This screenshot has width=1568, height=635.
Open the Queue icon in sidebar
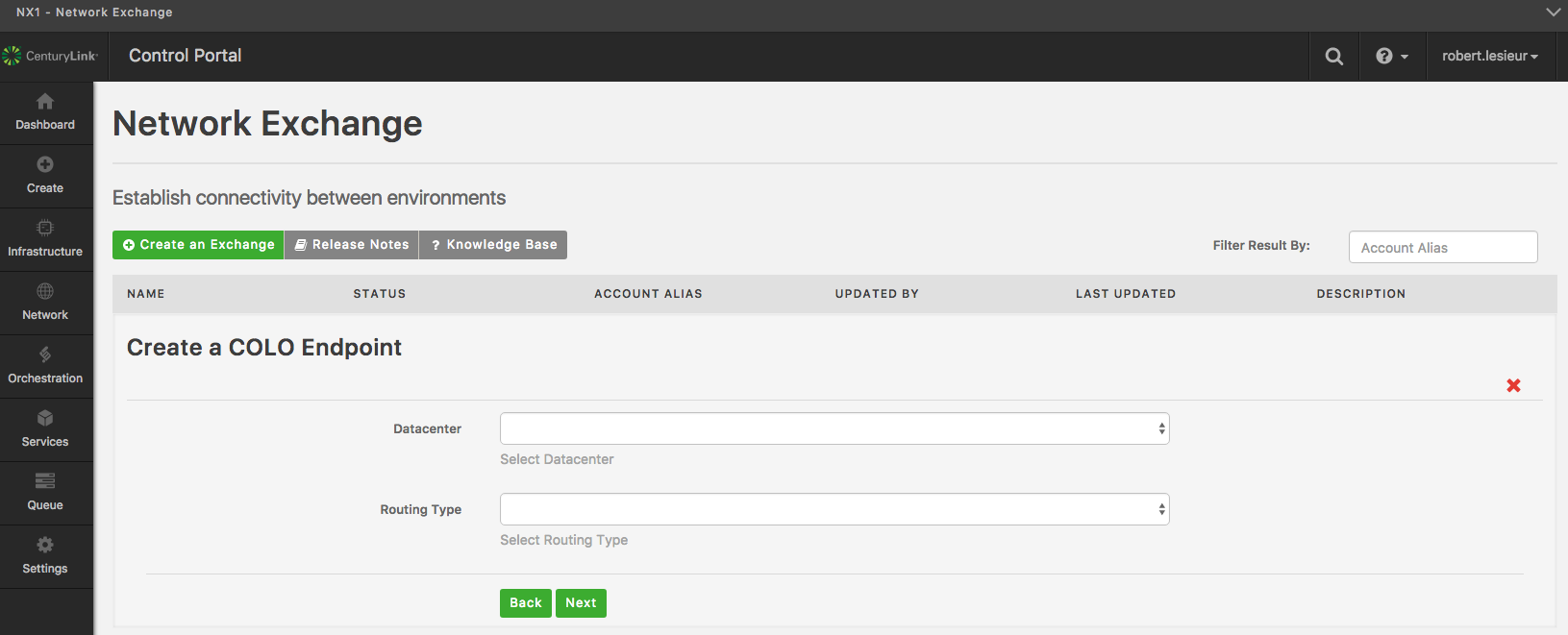point(45,481)
